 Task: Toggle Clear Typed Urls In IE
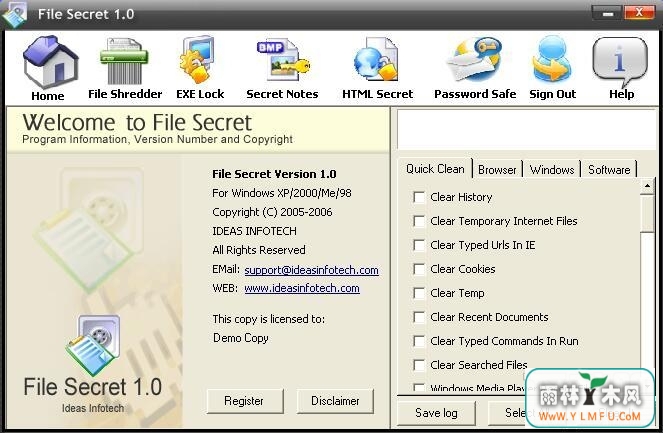(419, 245)
